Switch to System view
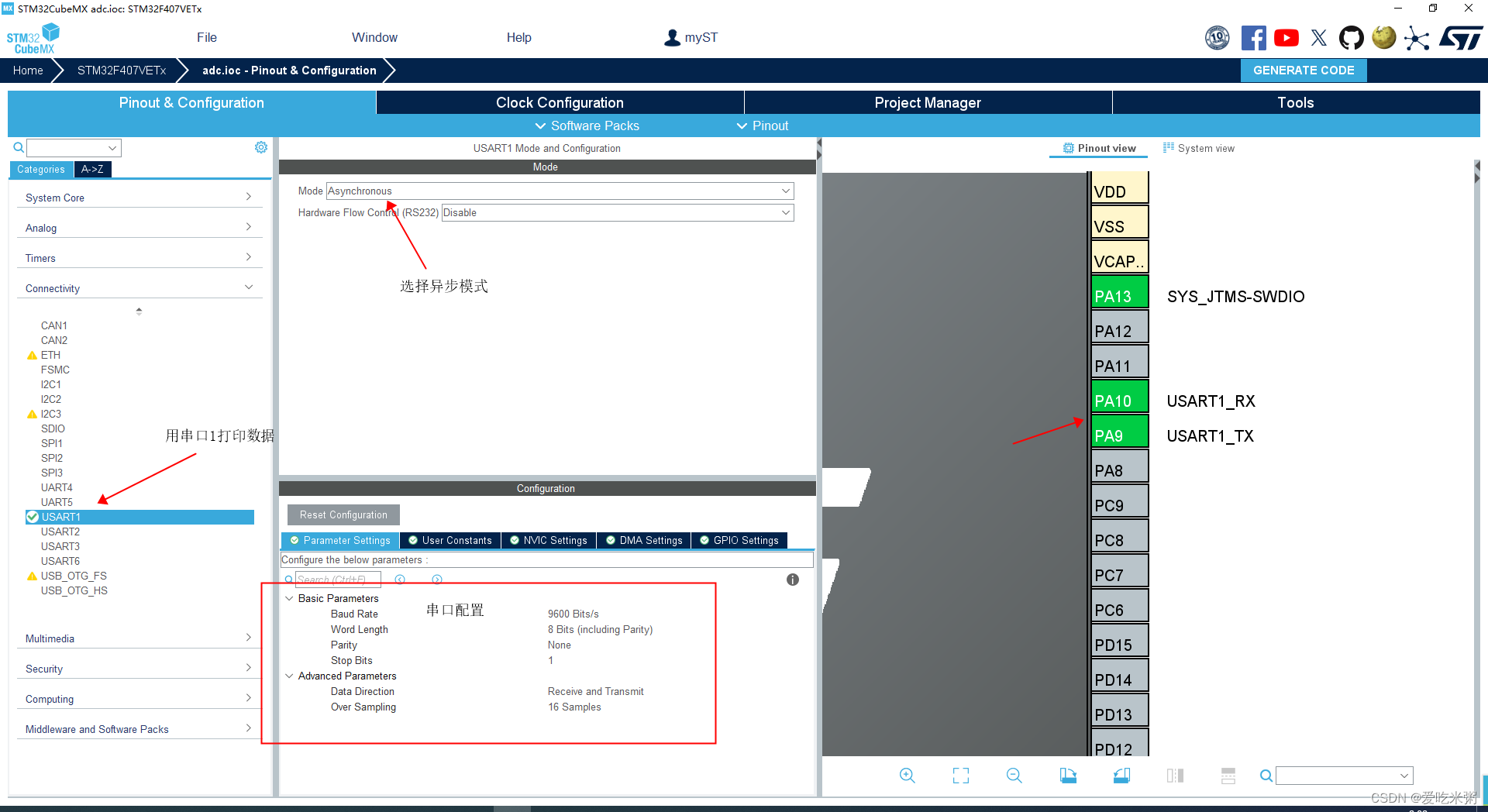Viewport: 1488px width, 812px height. [x=1199, y=148]
